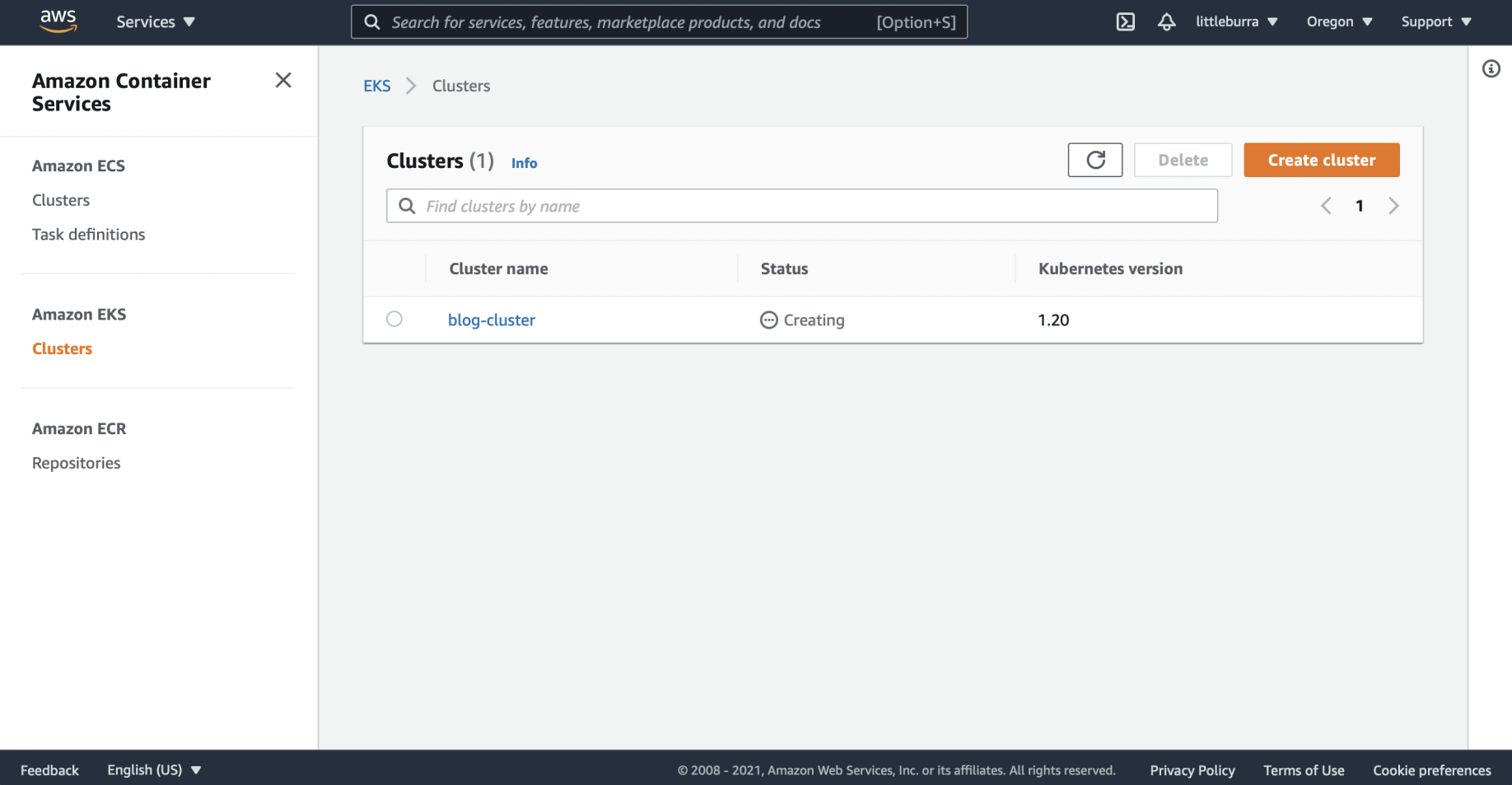The height and width of the screenshot is (785, 1512).
Task: Click the EKS breadcrumb link
Action: coord(376,86)
